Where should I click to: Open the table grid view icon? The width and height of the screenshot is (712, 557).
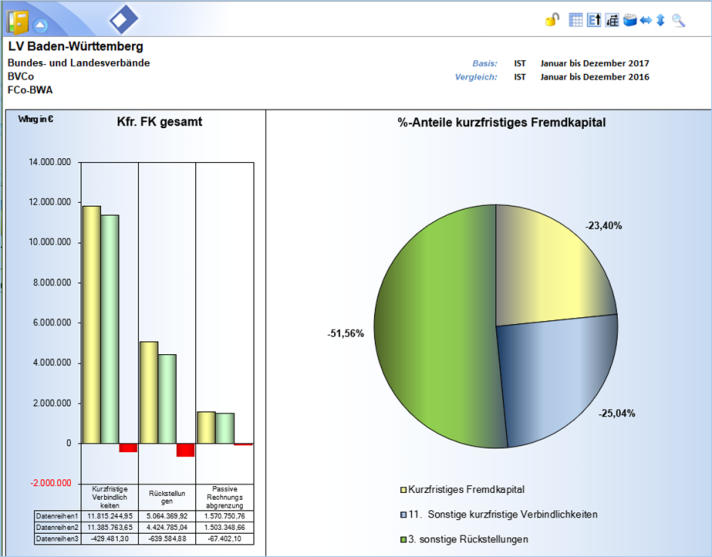[x=576, y=20]
